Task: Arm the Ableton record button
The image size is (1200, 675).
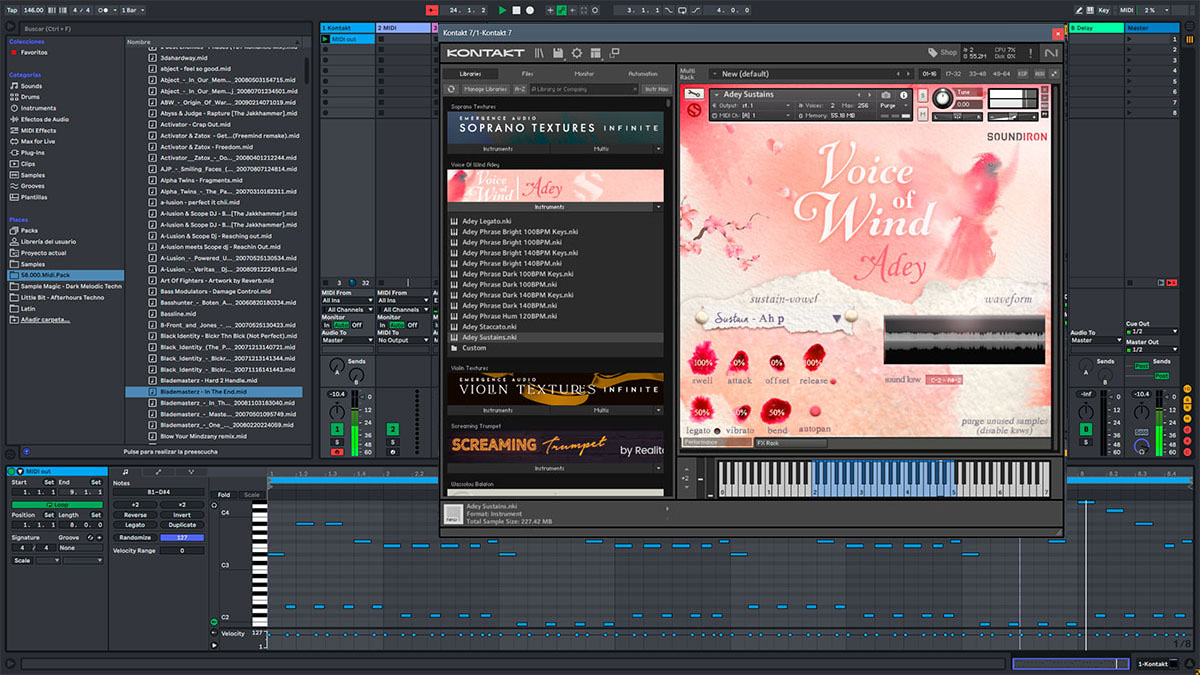Action: point(529,9)
